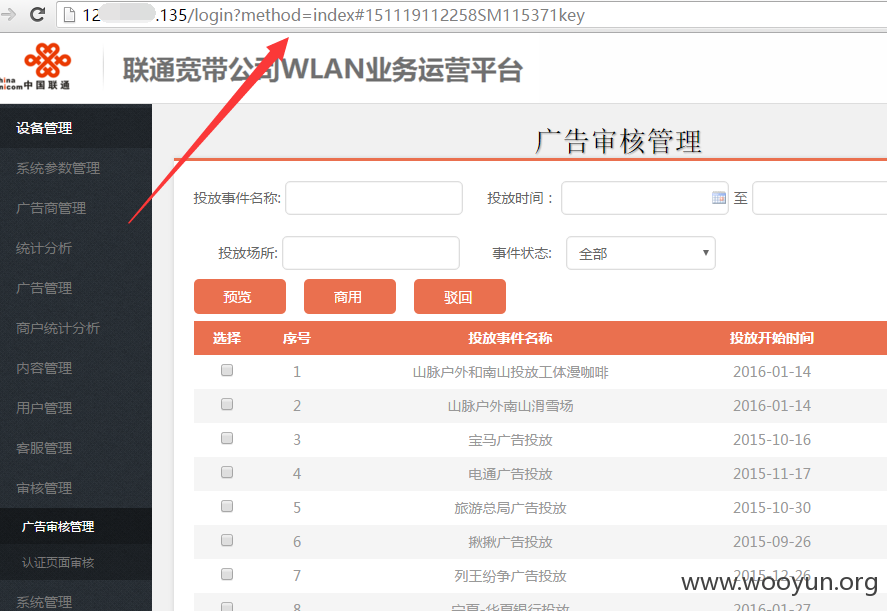Click the 联通宽带公司WLAN业务运营平台 title
This screenshot has width=887, height=611.
pos(322,70)
